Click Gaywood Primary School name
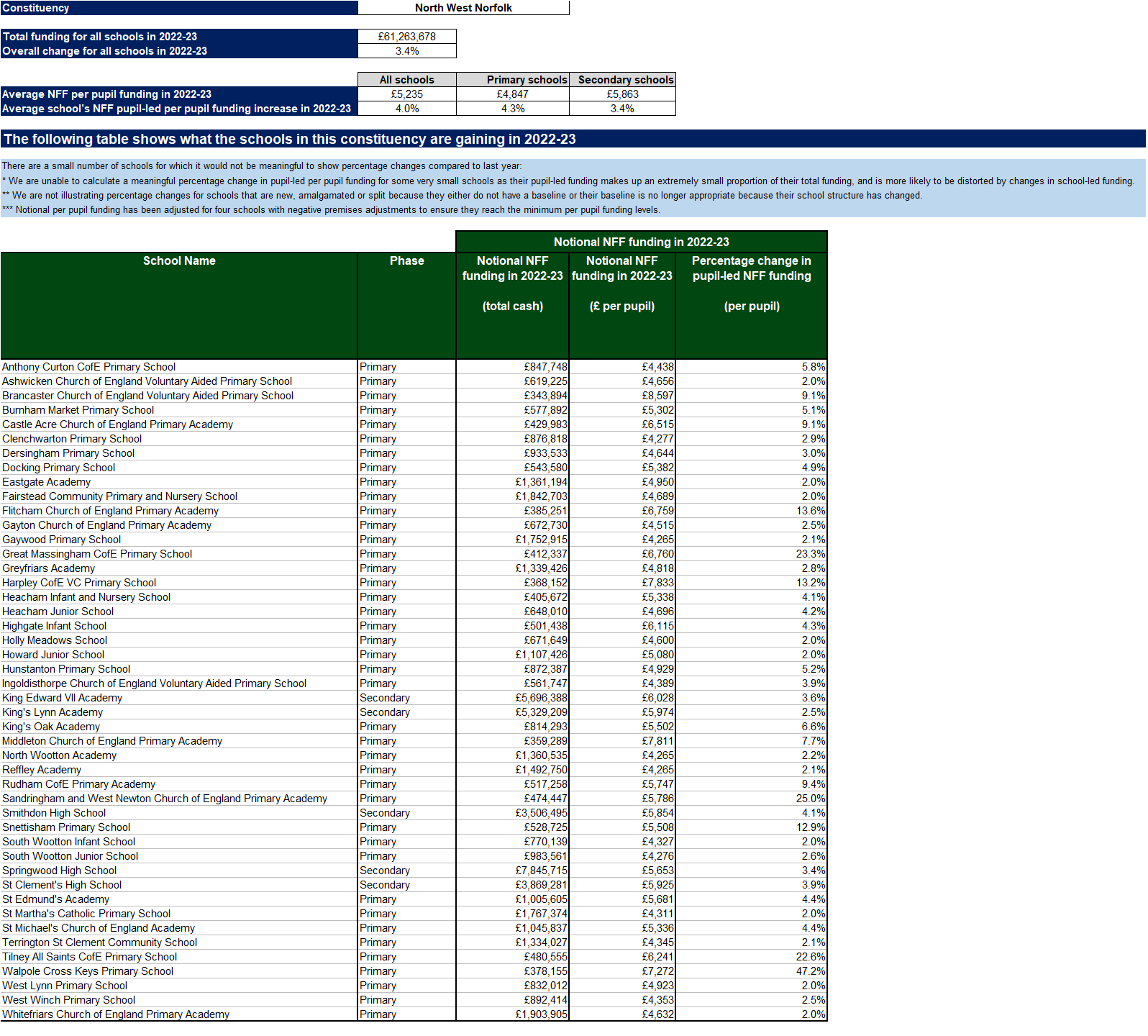The image size is (1148, 1036). coord(61,540)
